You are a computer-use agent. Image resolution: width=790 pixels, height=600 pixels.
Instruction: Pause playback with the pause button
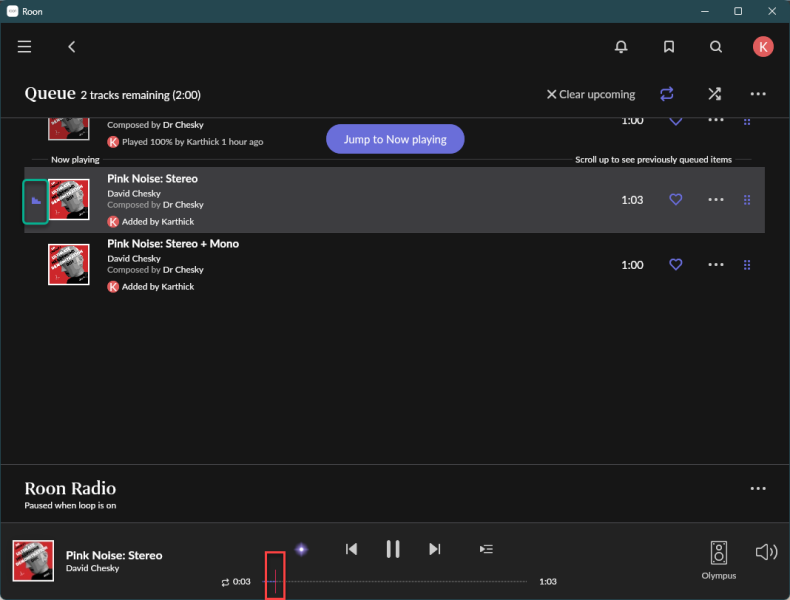(393, 549)
